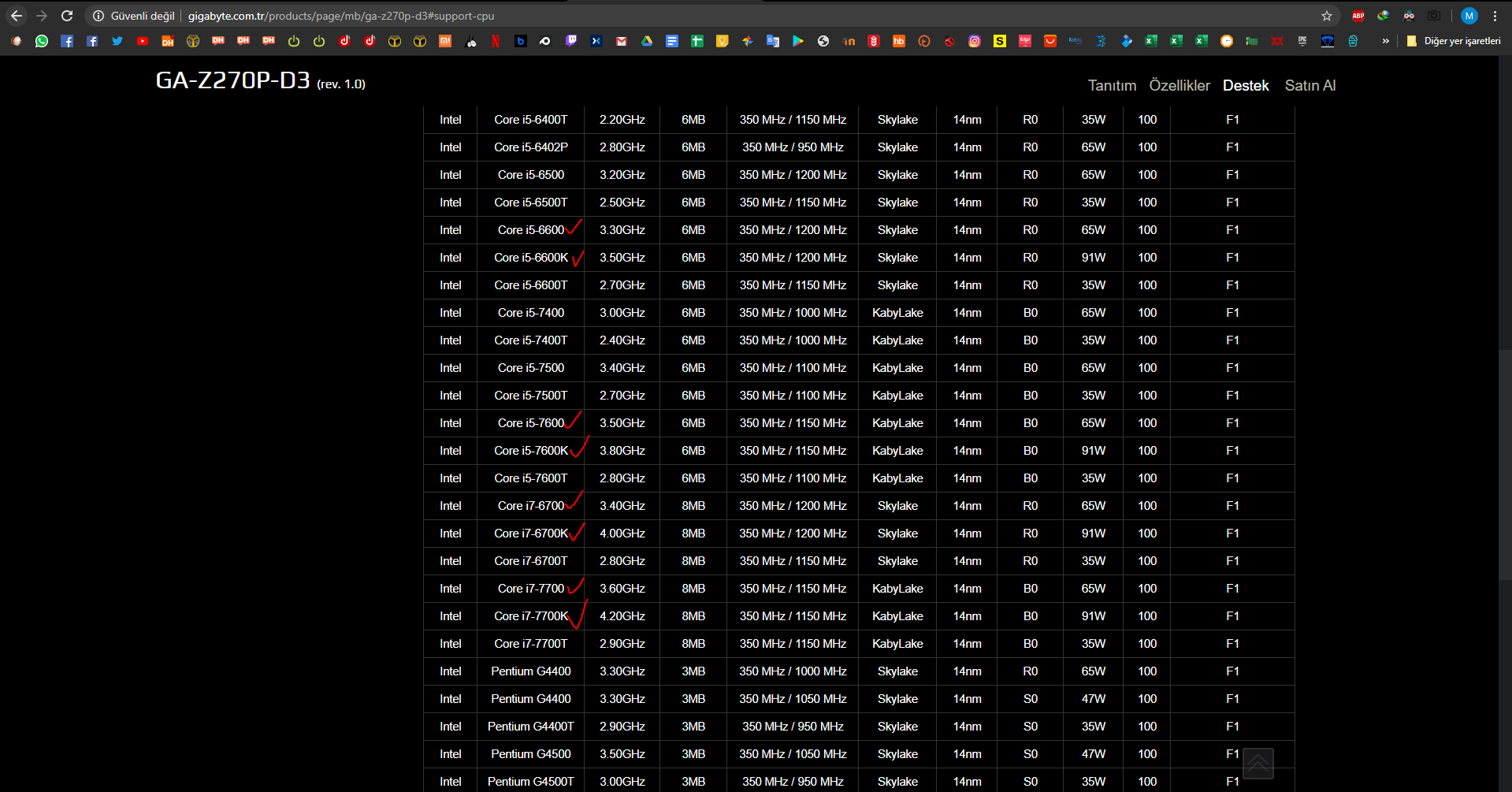
Task: Select the Core i5-7500T cell
Action: [x=531, y=396]
